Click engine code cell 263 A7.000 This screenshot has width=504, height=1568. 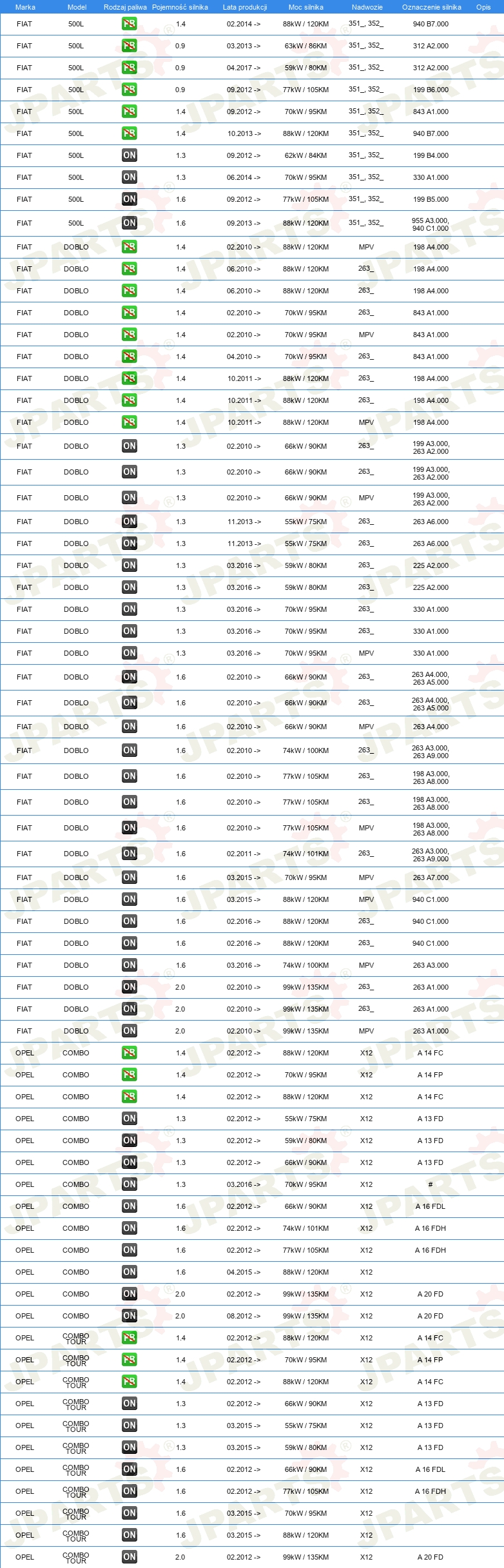tap(431, 877)
